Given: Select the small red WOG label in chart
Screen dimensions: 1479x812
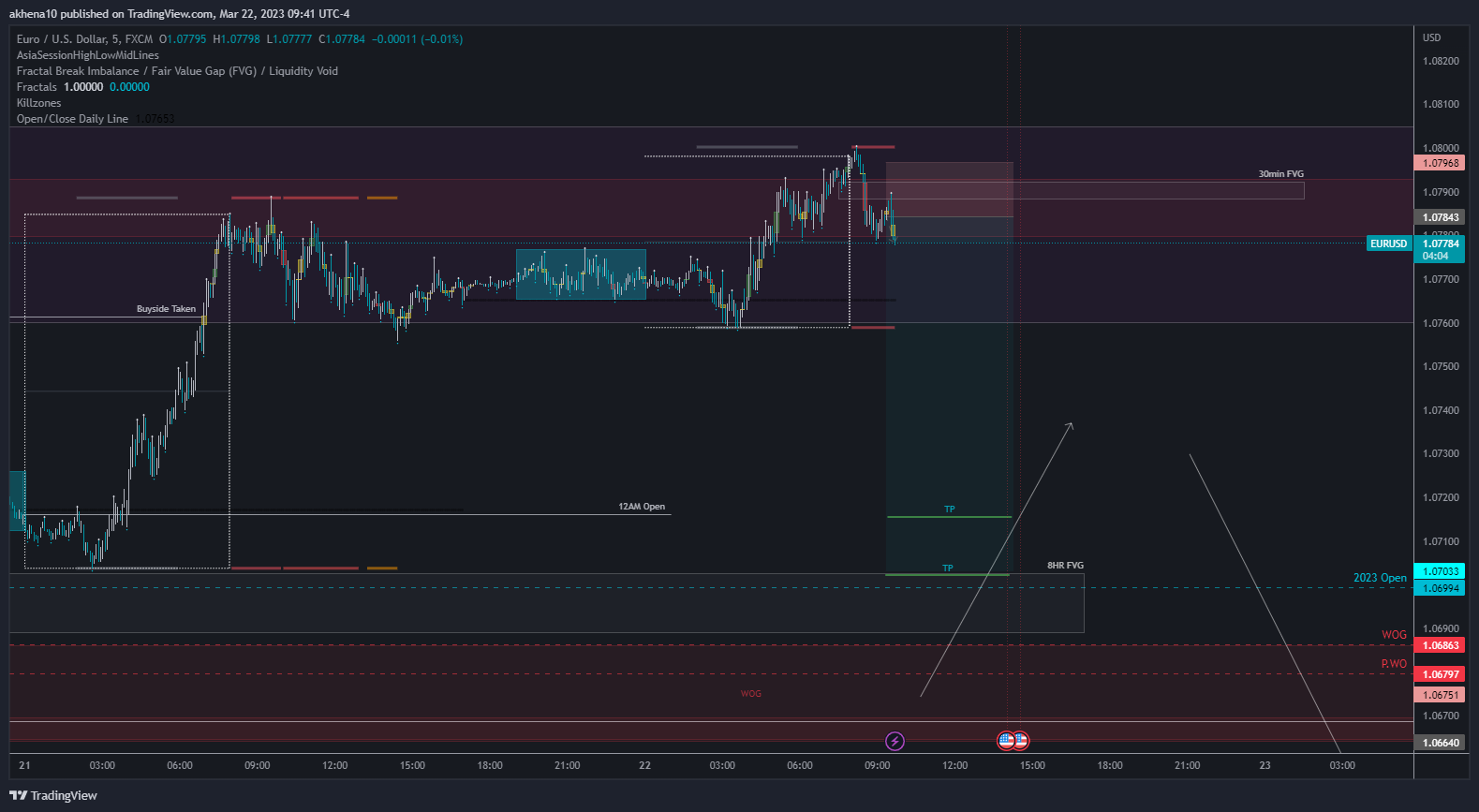Looking at the screenshot, I should click(750, 694).
